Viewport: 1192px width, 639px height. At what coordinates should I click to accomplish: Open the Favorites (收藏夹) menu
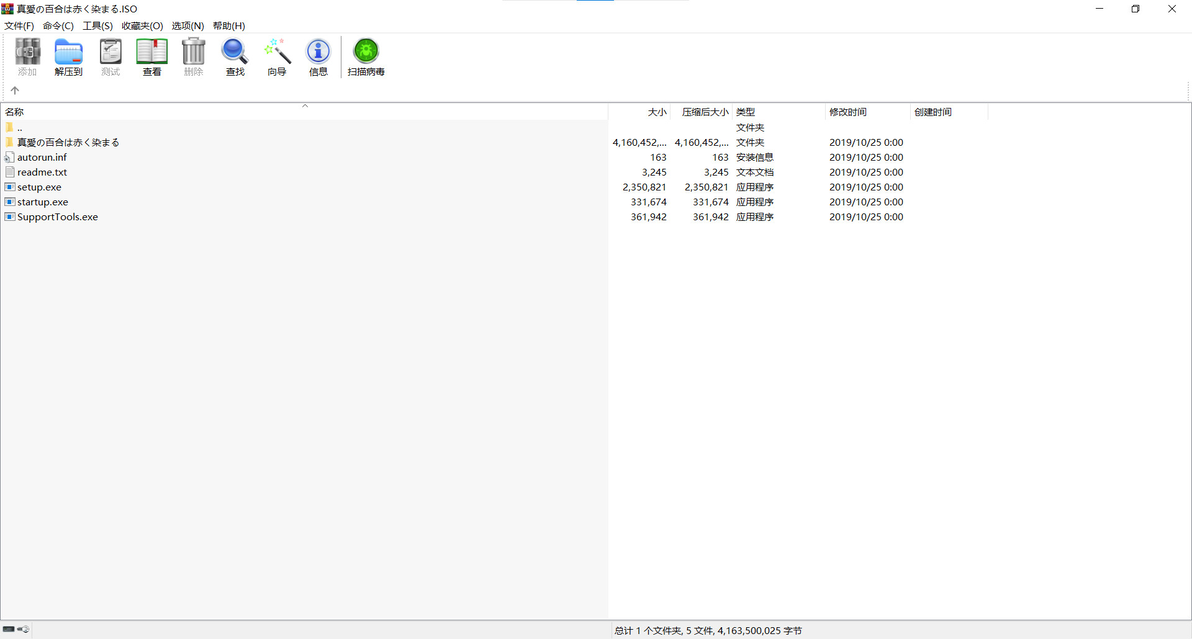pos(142,26)
